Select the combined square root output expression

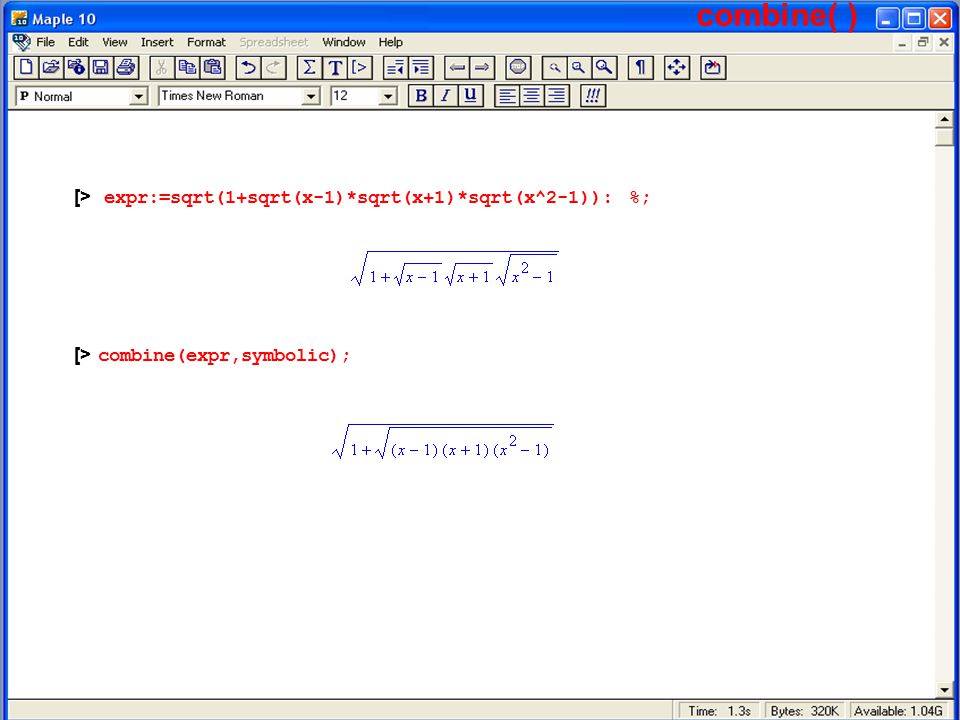click(442, 441)
